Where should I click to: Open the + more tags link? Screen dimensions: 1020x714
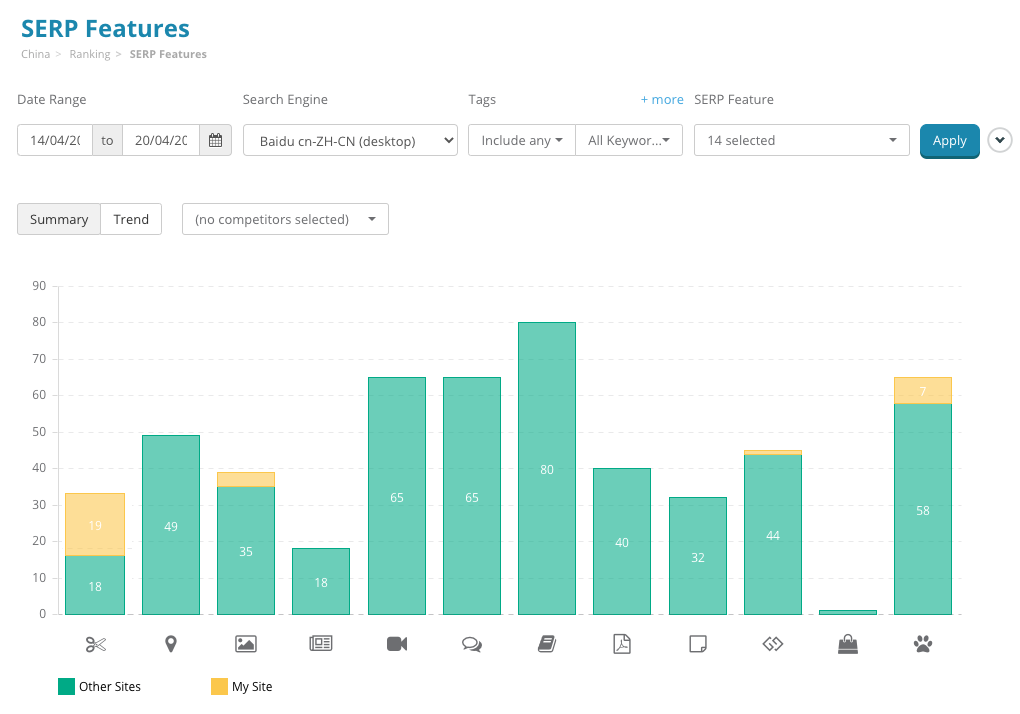[662, 99]
